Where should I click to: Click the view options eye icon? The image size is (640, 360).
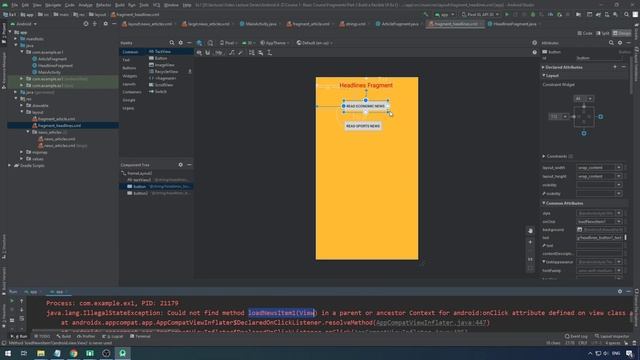click(x=199, y=53)
